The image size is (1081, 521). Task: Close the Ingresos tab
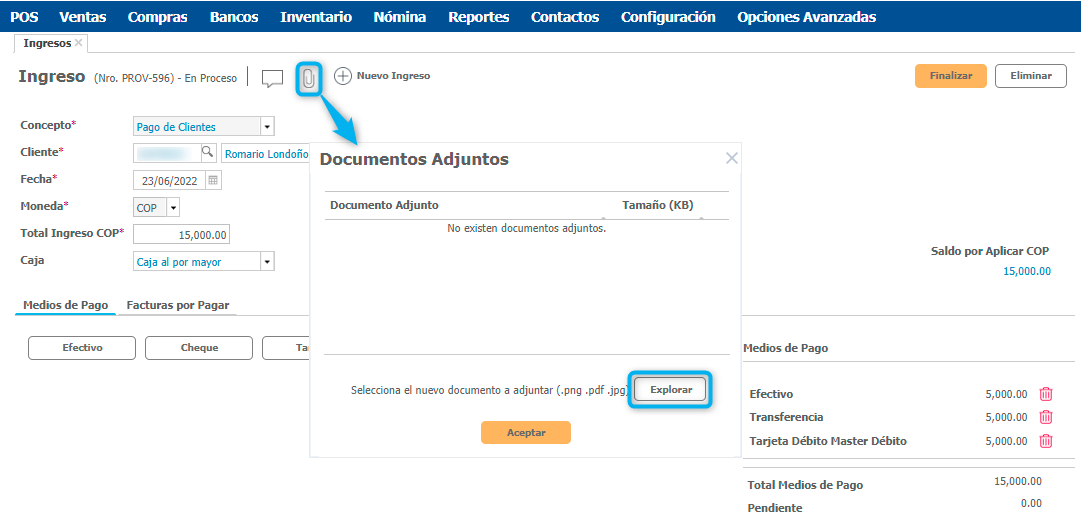click(x=79, y=43)
